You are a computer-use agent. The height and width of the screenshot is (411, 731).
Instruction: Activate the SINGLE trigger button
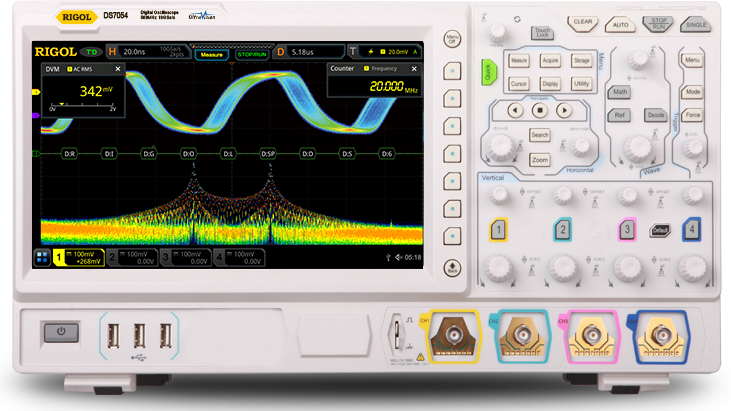click(696, 25)
